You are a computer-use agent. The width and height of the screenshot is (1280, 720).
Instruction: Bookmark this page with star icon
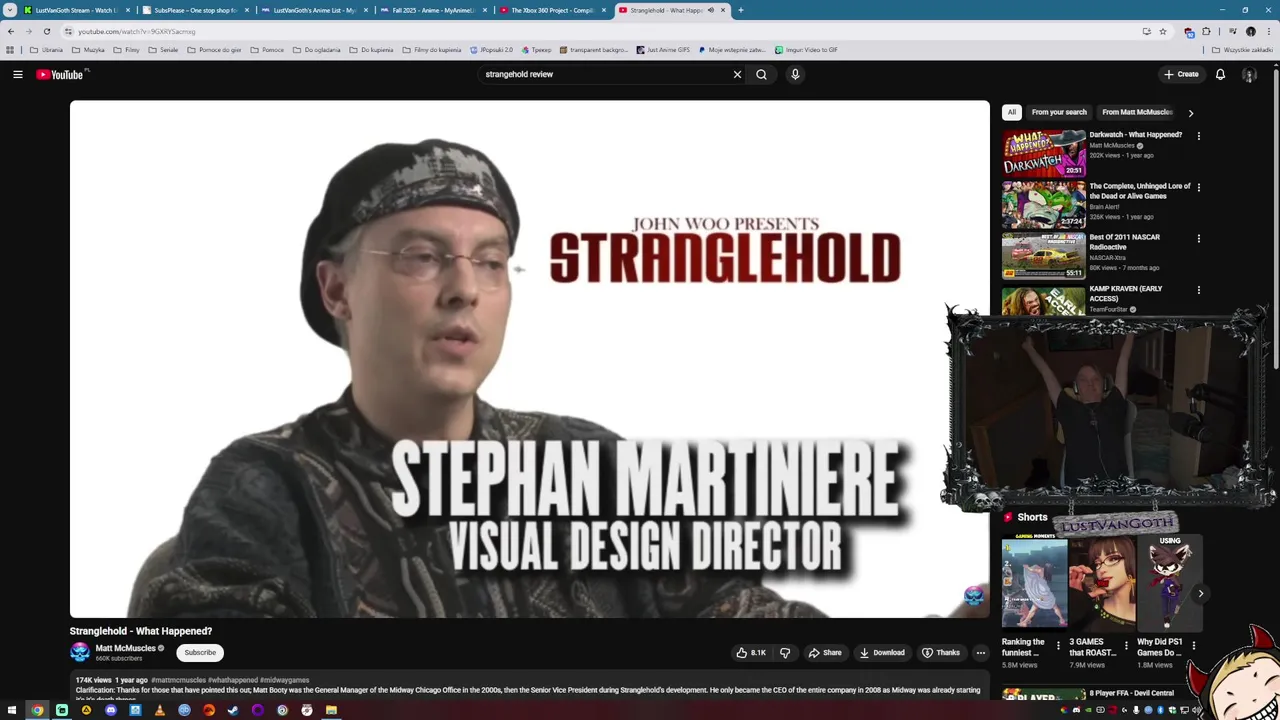point(1163,31)
